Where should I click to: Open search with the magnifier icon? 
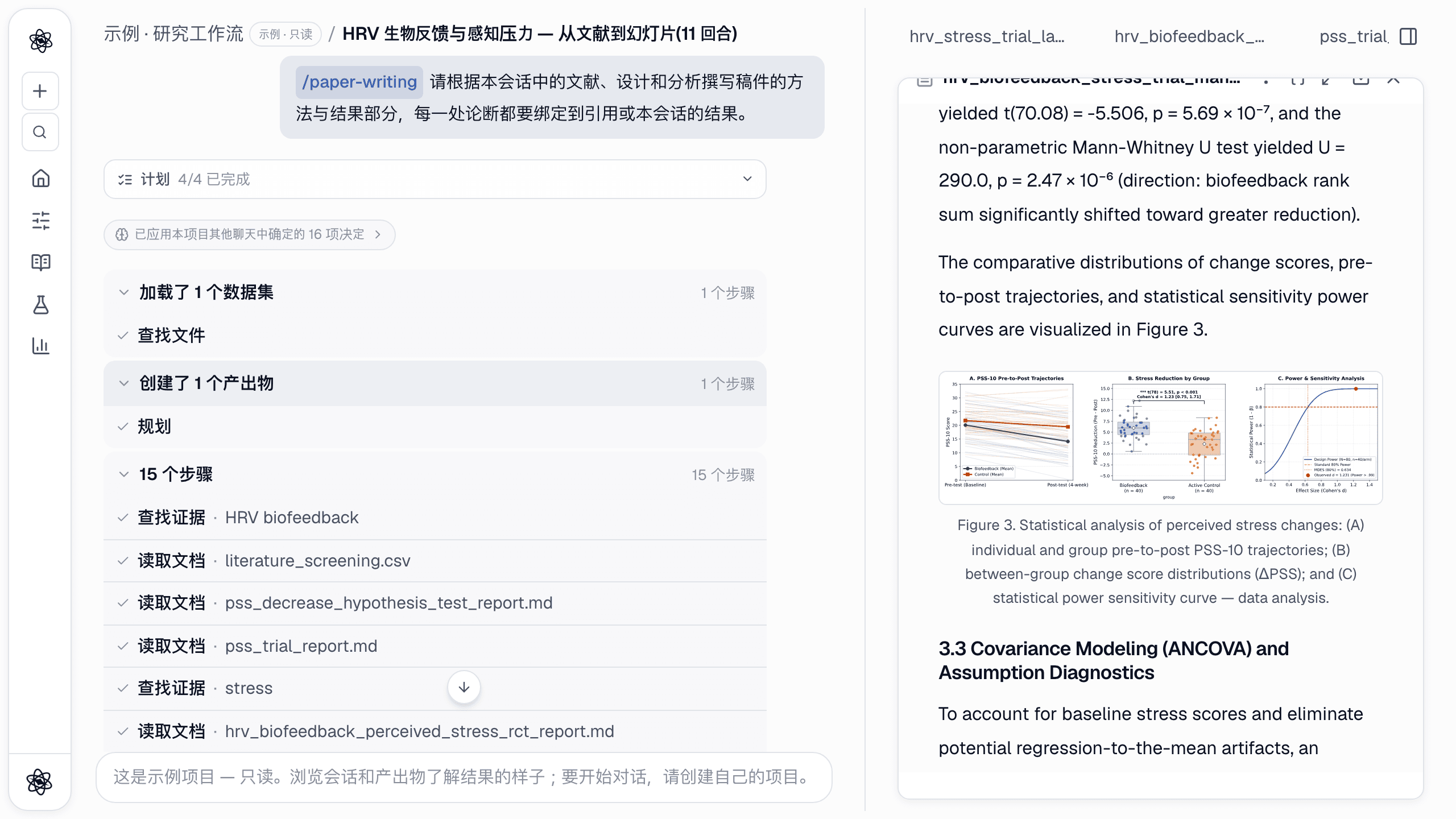click(40, 132)
